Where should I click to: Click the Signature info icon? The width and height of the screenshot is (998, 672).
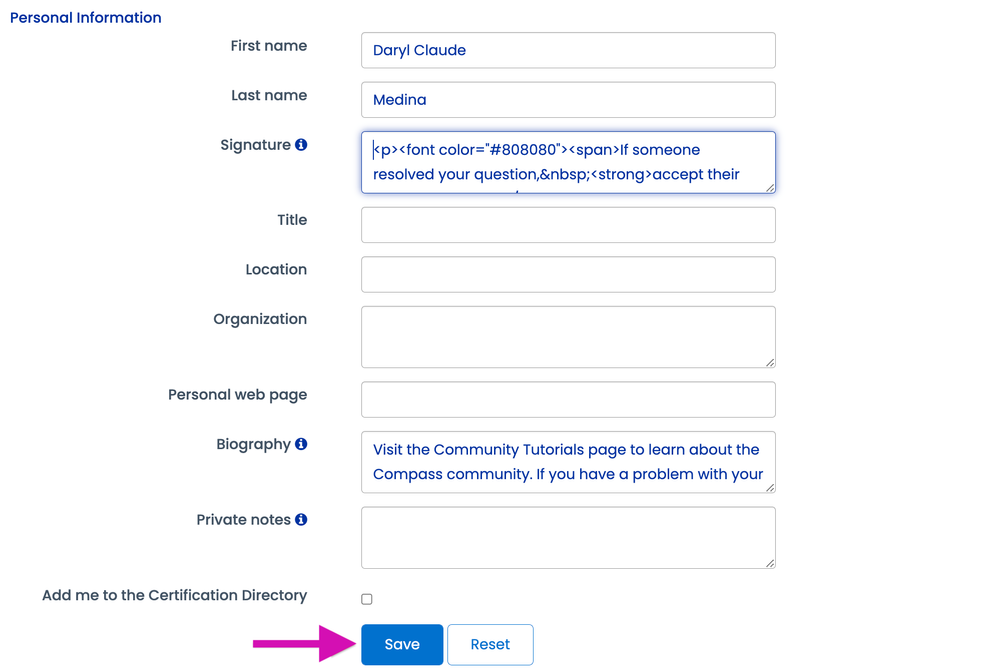[x=301, y=145]
